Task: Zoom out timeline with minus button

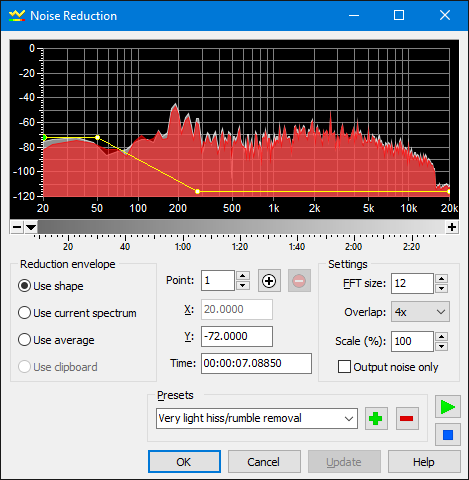Action: click(16, 227)
